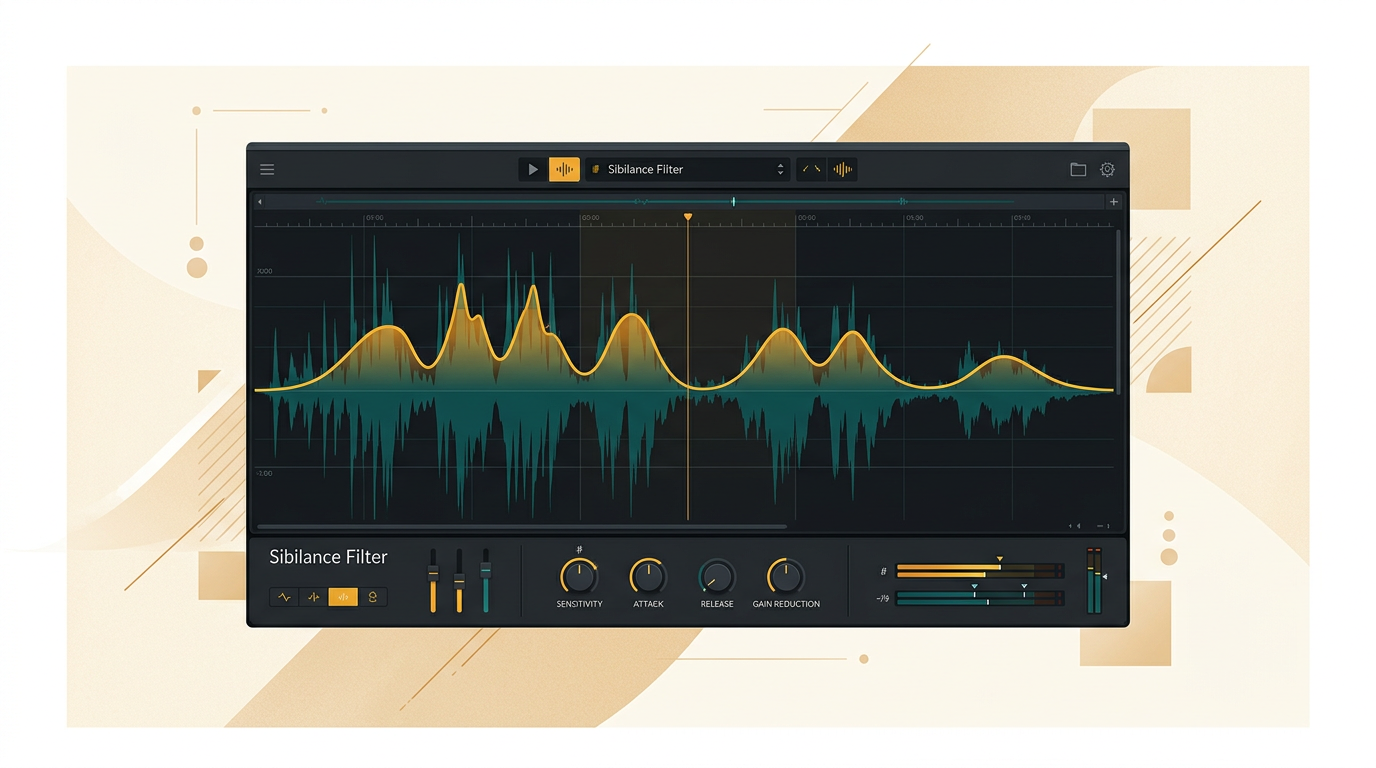Click the left teal marker above the lower meter
Image resolution: width=1376 pixels, height=768 pixels.
974,587
